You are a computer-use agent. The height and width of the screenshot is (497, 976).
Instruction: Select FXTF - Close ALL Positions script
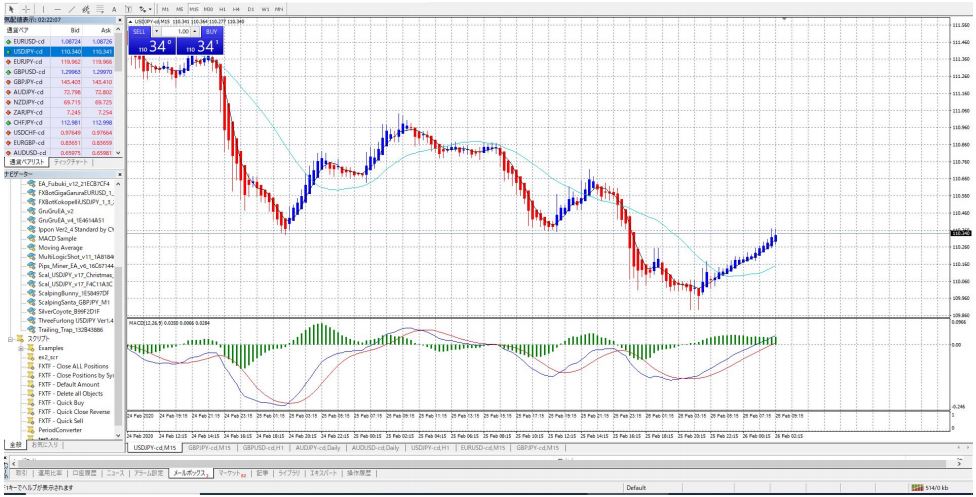tap(68, 366)
